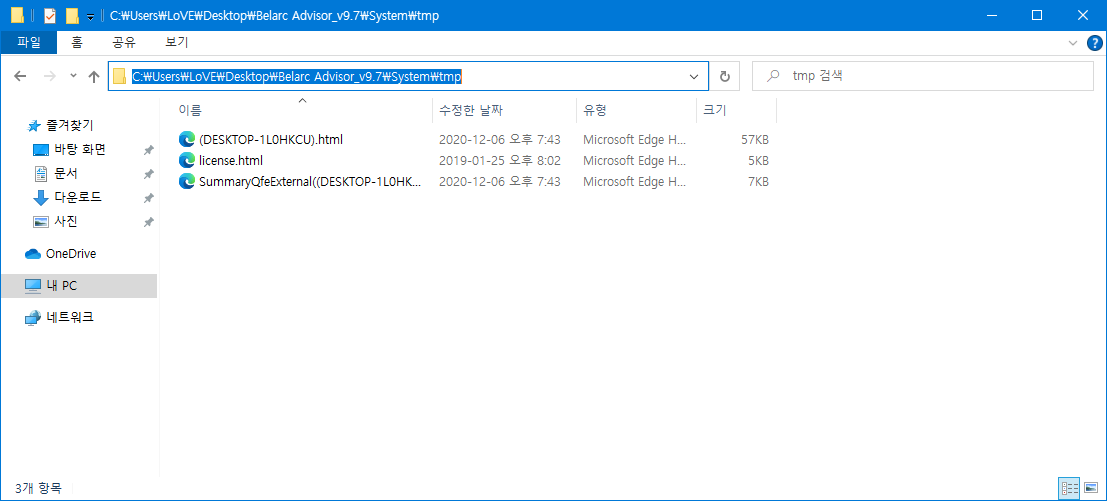Screen dimensions: 1107x501
Task: Click the folder icon in title bar
Action: click(17, 16)
